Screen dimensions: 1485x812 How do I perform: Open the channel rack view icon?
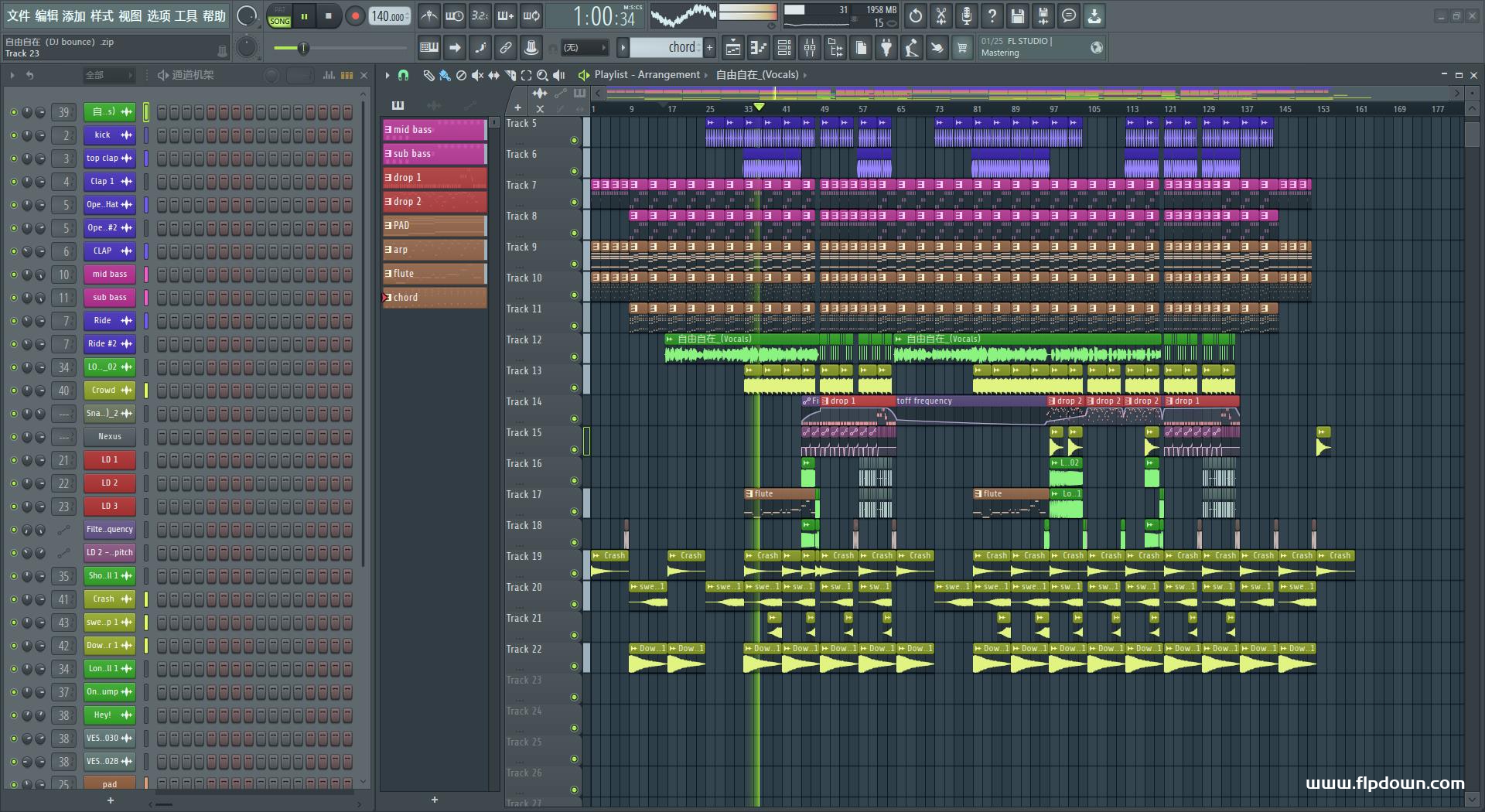pos(783,48)
